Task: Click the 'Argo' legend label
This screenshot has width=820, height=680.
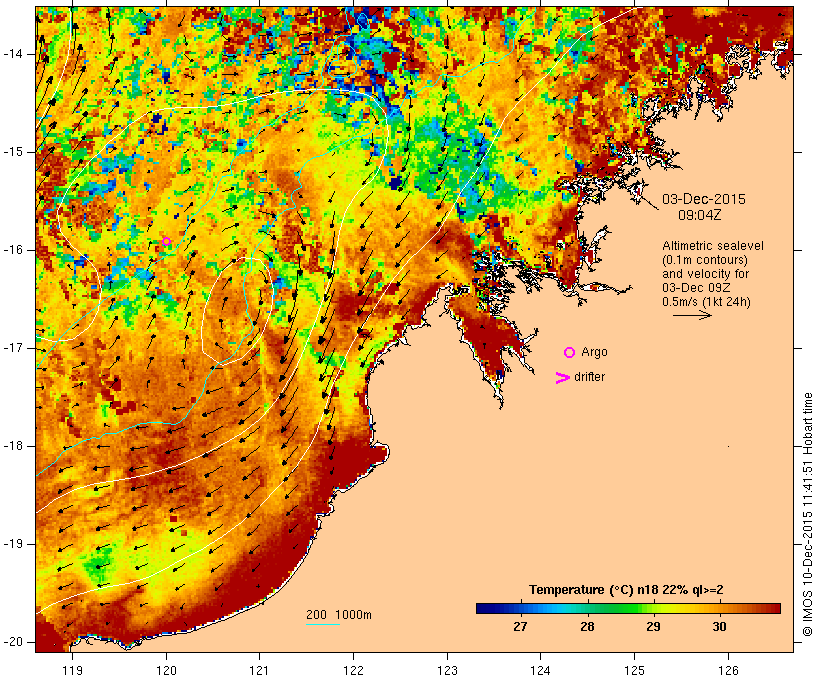Action: tap(595, 352)
